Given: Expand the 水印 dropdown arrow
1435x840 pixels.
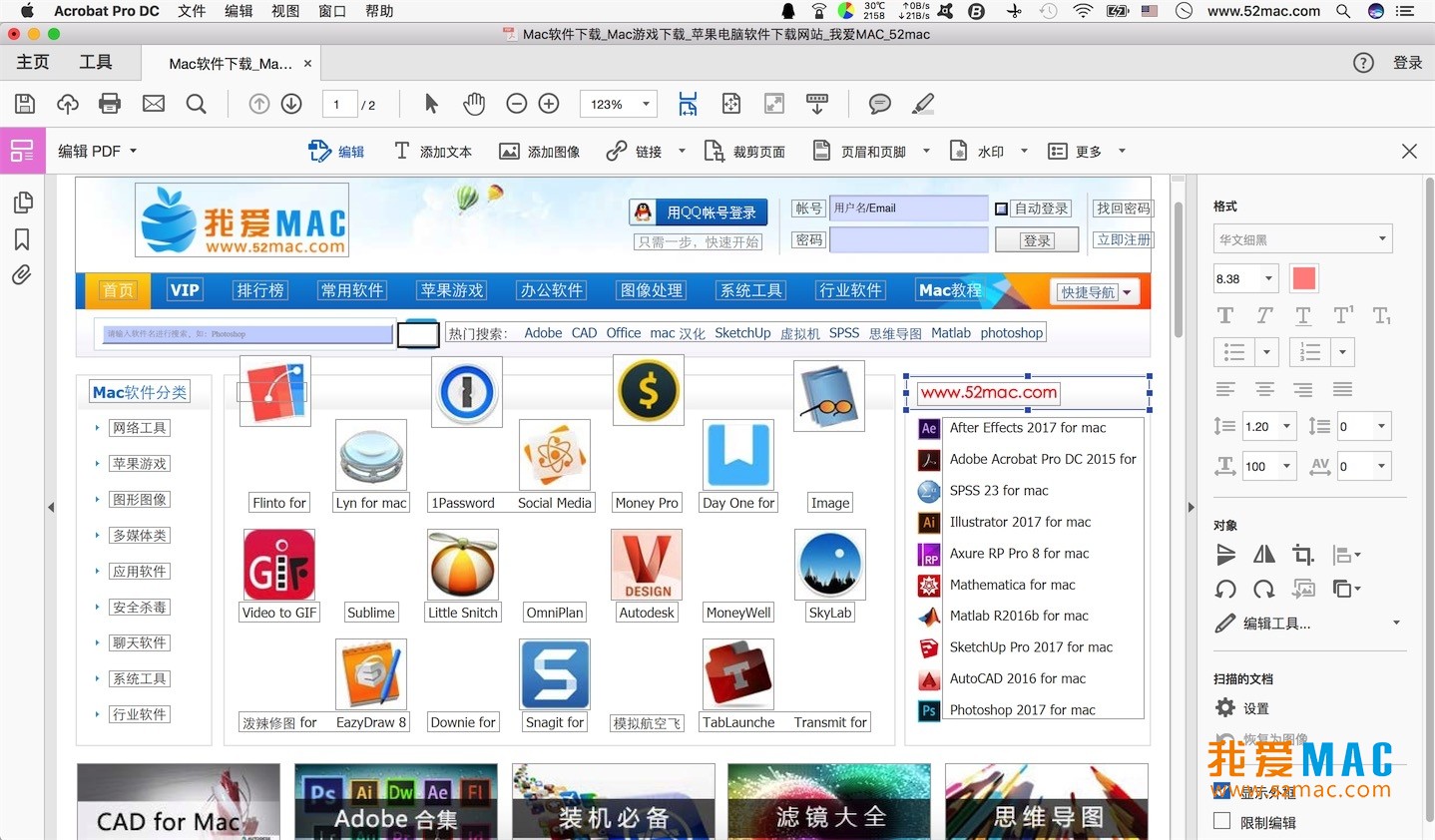Looking at the screenshot, I should pos(1024,152).
